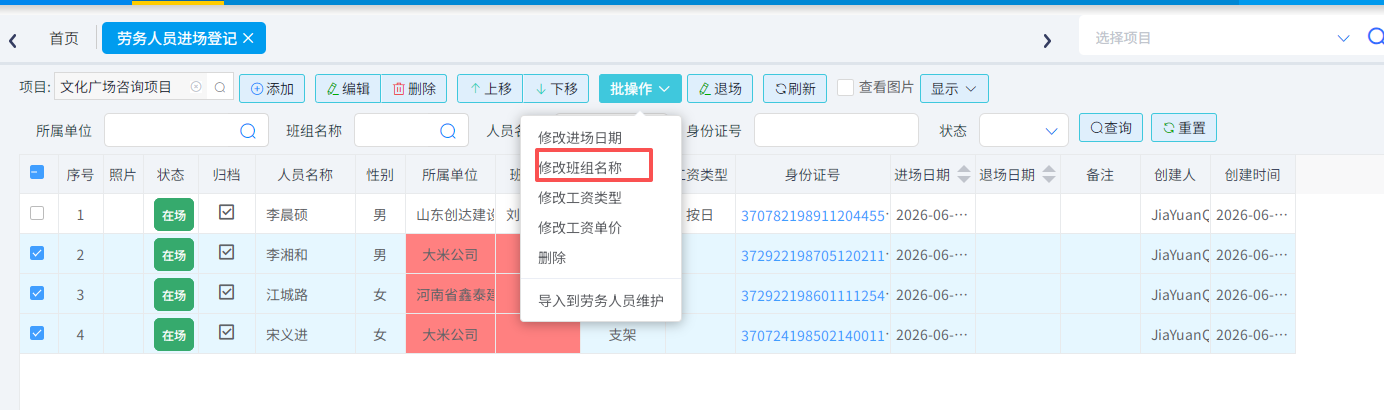Click the 身份证号 input field

pyautogui.click(x=836, y=130)
